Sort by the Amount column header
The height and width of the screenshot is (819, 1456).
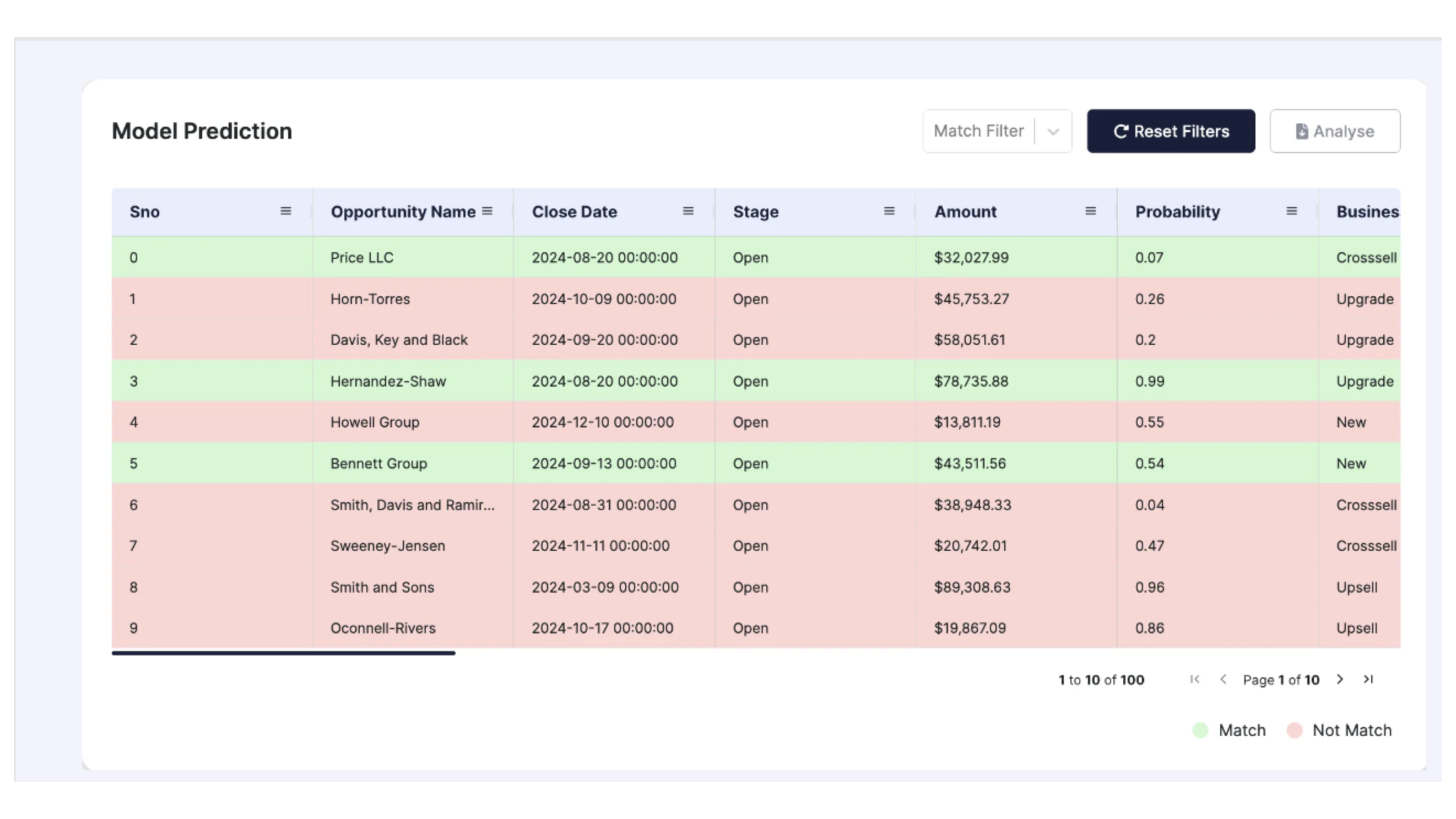(965, 212)
